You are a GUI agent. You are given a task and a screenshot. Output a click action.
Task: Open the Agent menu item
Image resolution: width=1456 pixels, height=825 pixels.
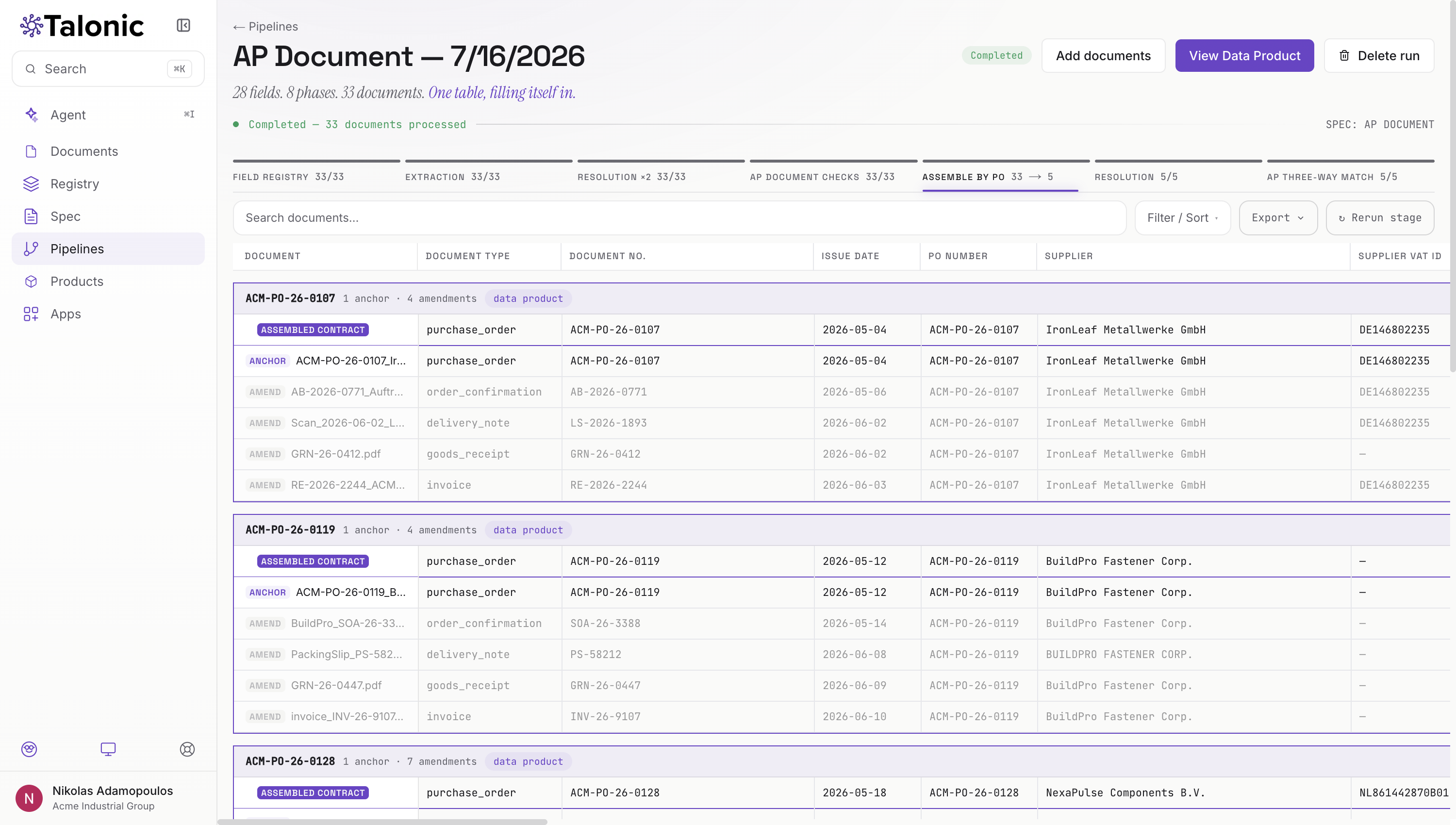[108, 115]
